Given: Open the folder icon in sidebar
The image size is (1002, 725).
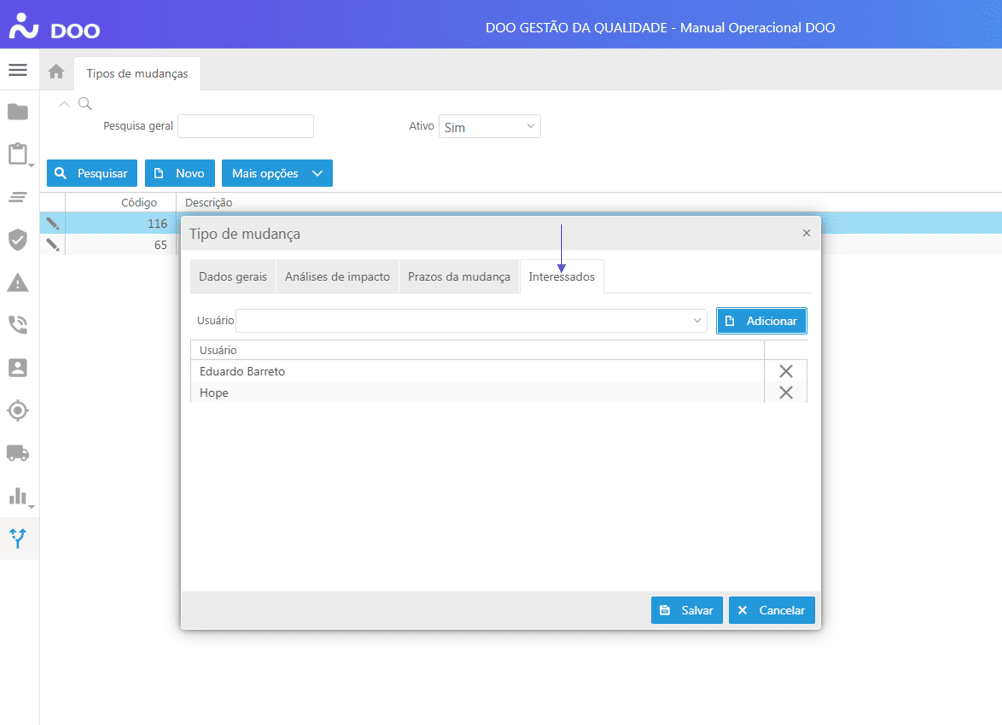Looking at the screenshot, I should click(x=18, y=112).
